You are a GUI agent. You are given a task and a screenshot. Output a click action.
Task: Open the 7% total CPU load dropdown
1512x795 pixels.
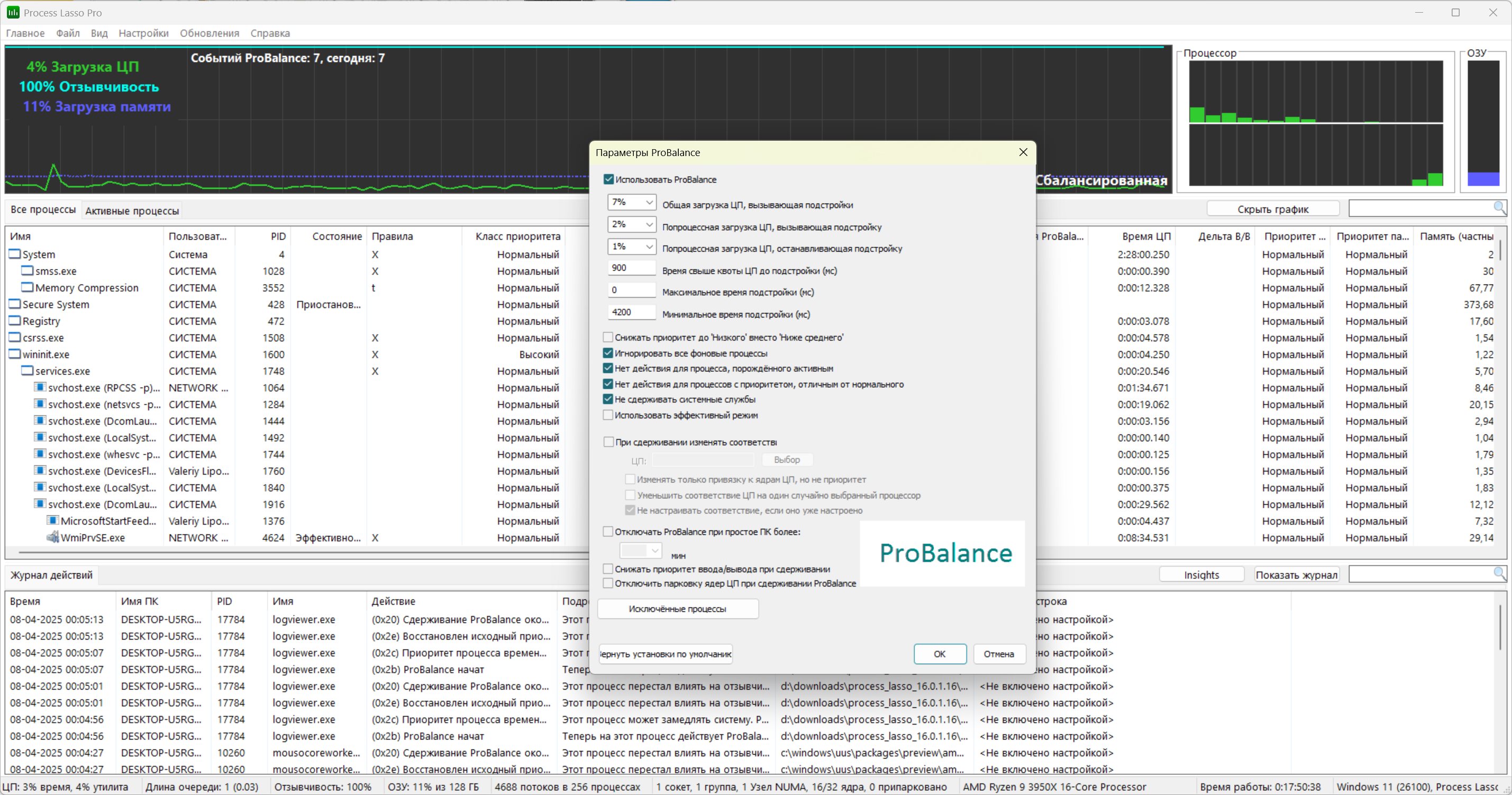click(649, 203)
